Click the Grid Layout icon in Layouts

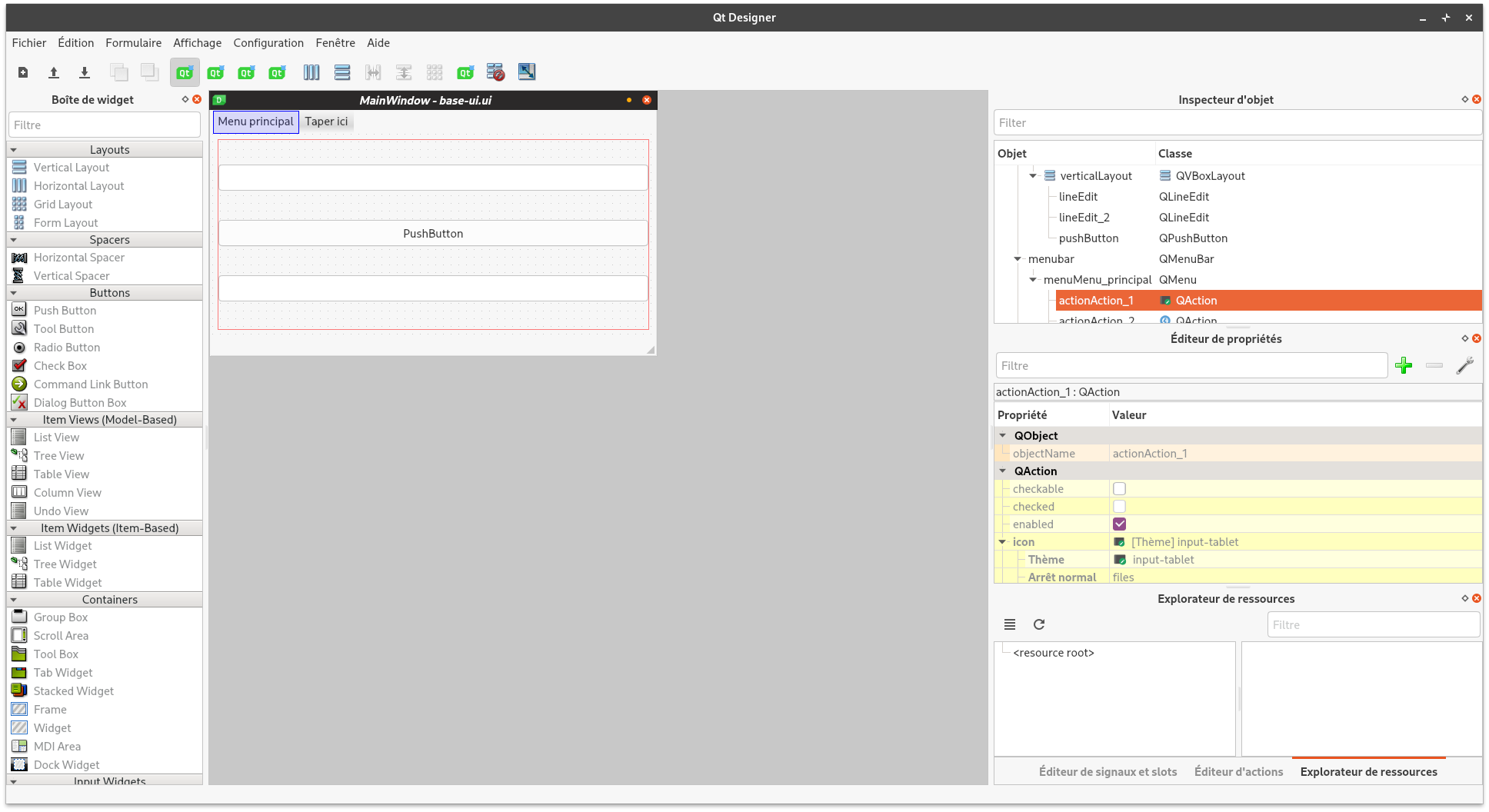[19, 204]
